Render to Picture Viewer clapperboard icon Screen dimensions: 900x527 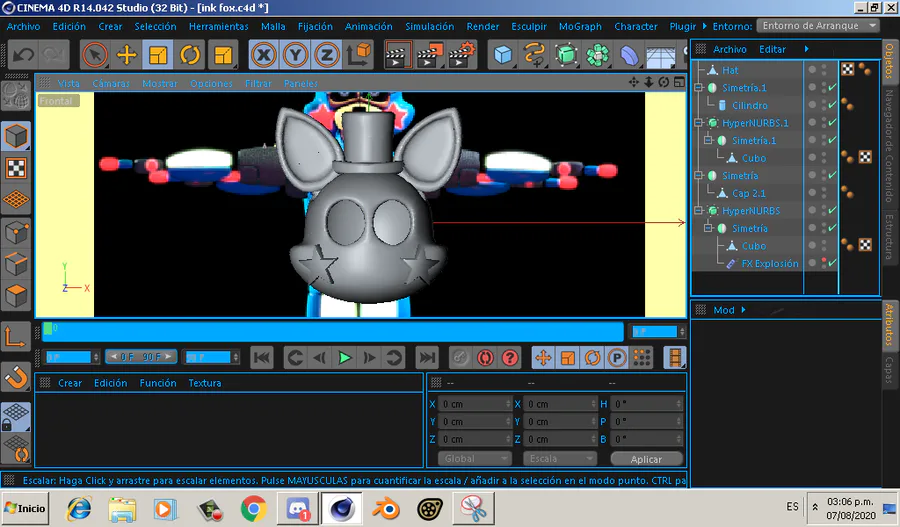pos(430,55)
